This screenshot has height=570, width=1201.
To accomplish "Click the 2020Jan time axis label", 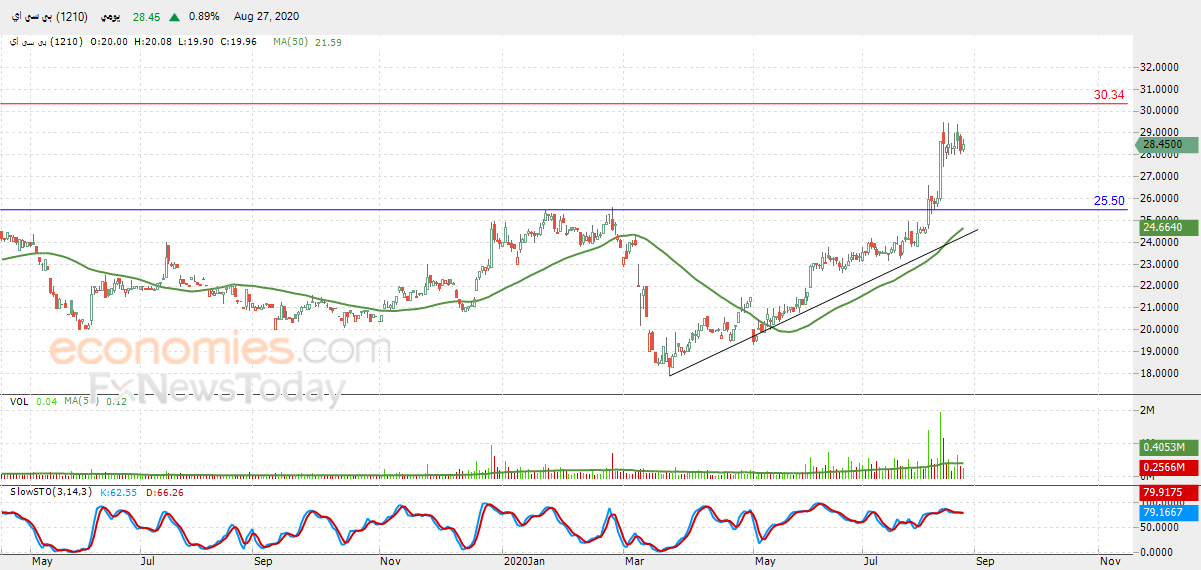I will (x=525, y=562).
